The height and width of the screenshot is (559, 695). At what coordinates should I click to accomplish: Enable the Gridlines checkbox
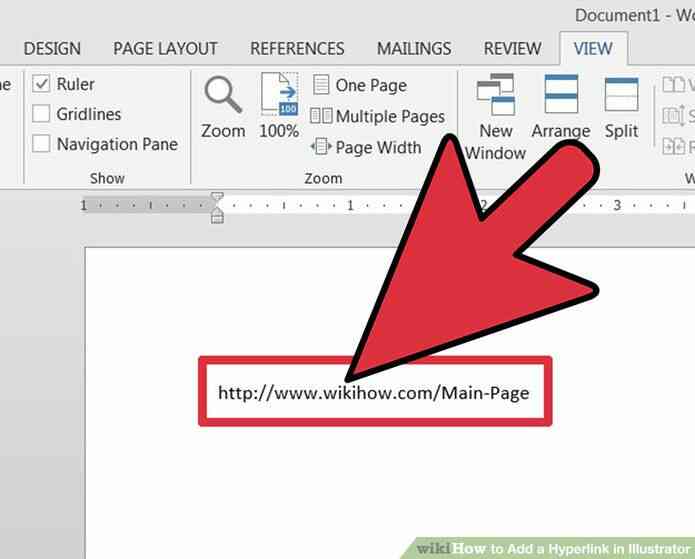click(x=41, y=114)
